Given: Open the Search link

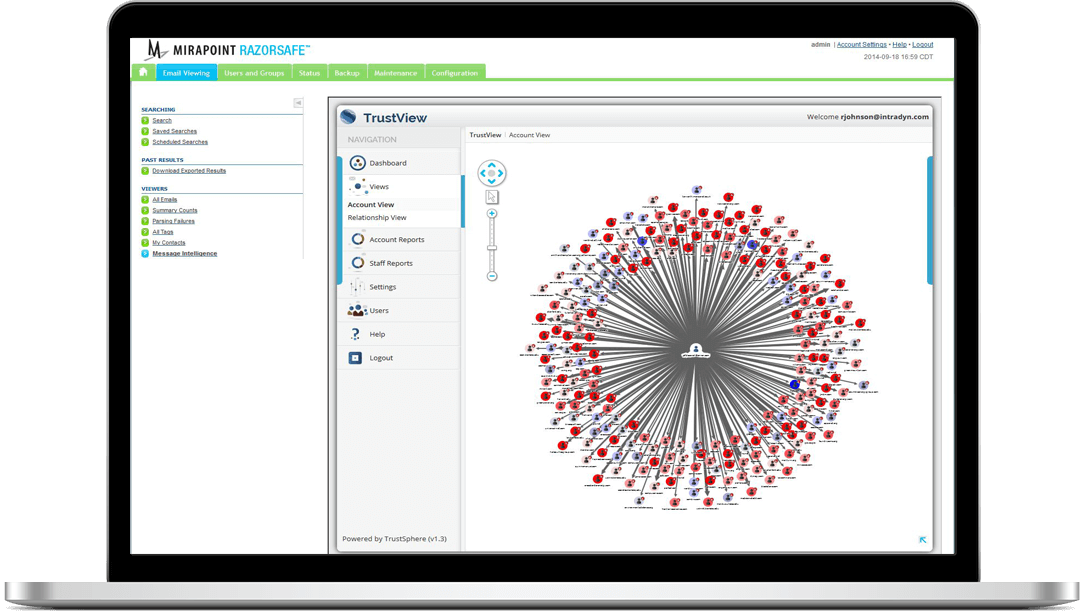Looking at the screenshot, I should click(x=162, y=120).
